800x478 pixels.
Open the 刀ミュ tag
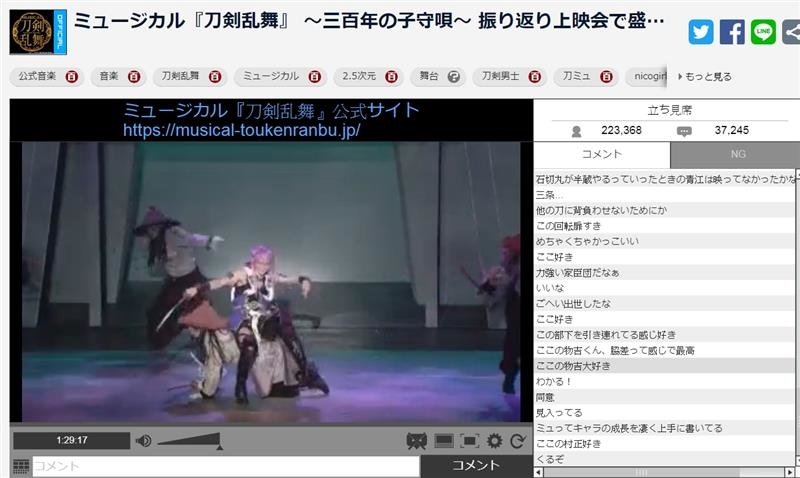pos(577,76)
